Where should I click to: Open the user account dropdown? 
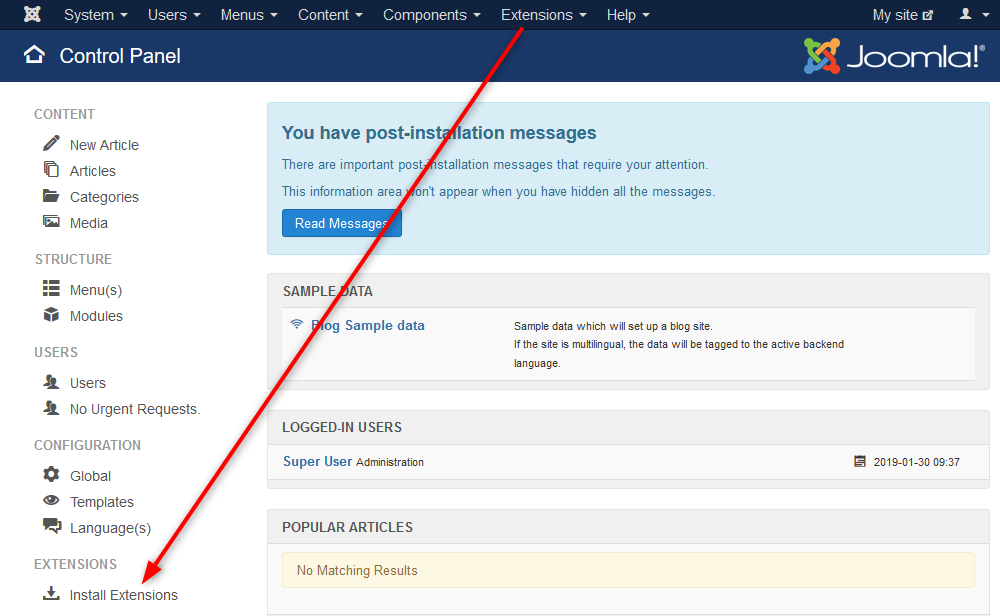pyautogui.click(x=971, y=15)
